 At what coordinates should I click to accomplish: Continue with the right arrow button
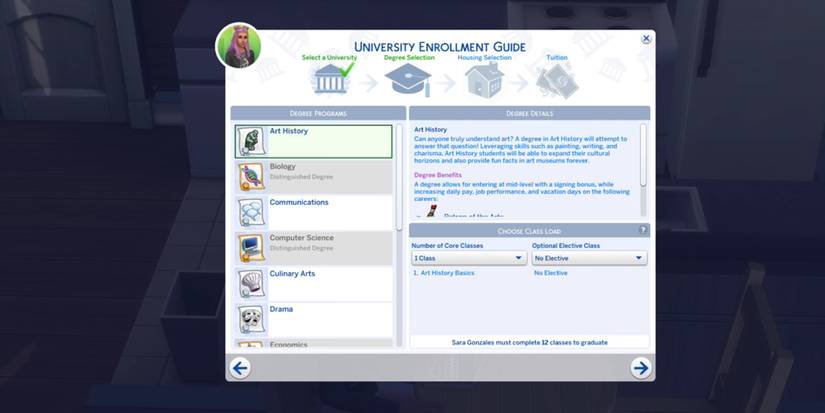click(x=641, y=368)
